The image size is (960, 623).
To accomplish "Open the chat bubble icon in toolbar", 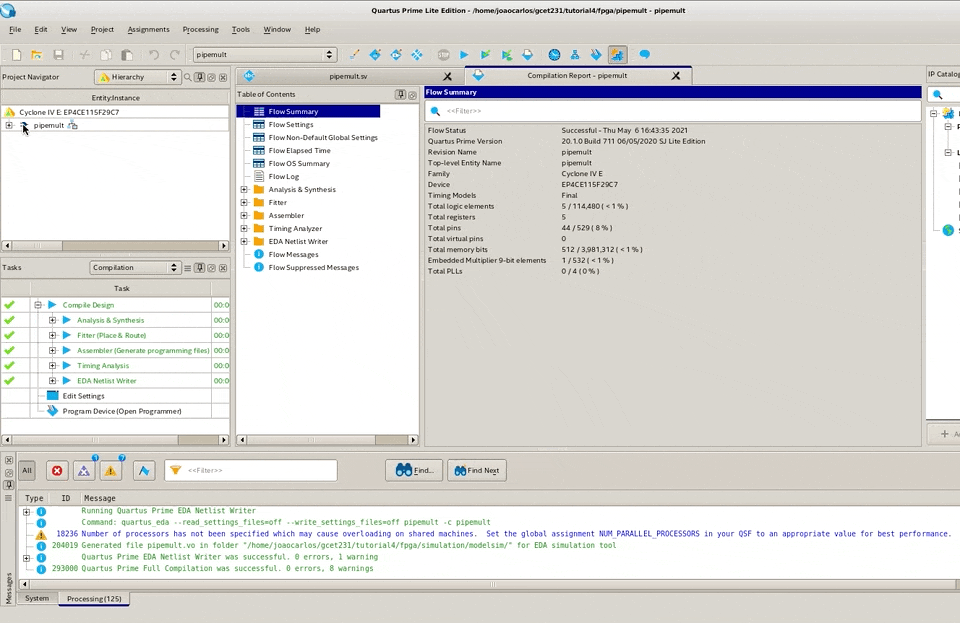I will click(645, 54).
